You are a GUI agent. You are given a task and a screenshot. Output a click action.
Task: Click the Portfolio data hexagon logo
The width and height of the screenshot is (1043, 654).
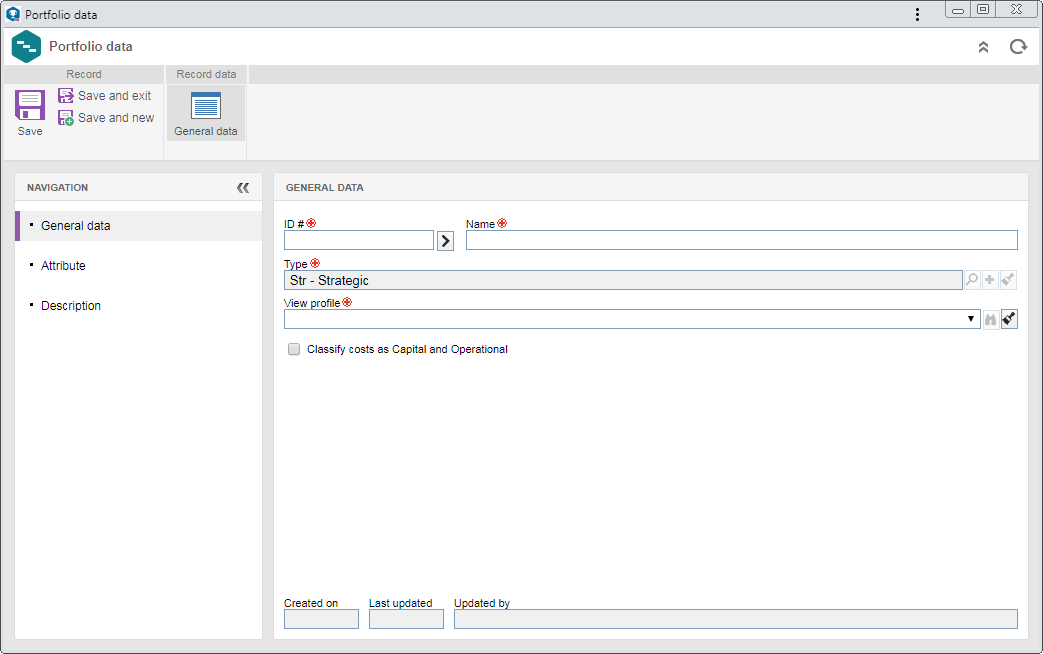(x=27, y=47)
